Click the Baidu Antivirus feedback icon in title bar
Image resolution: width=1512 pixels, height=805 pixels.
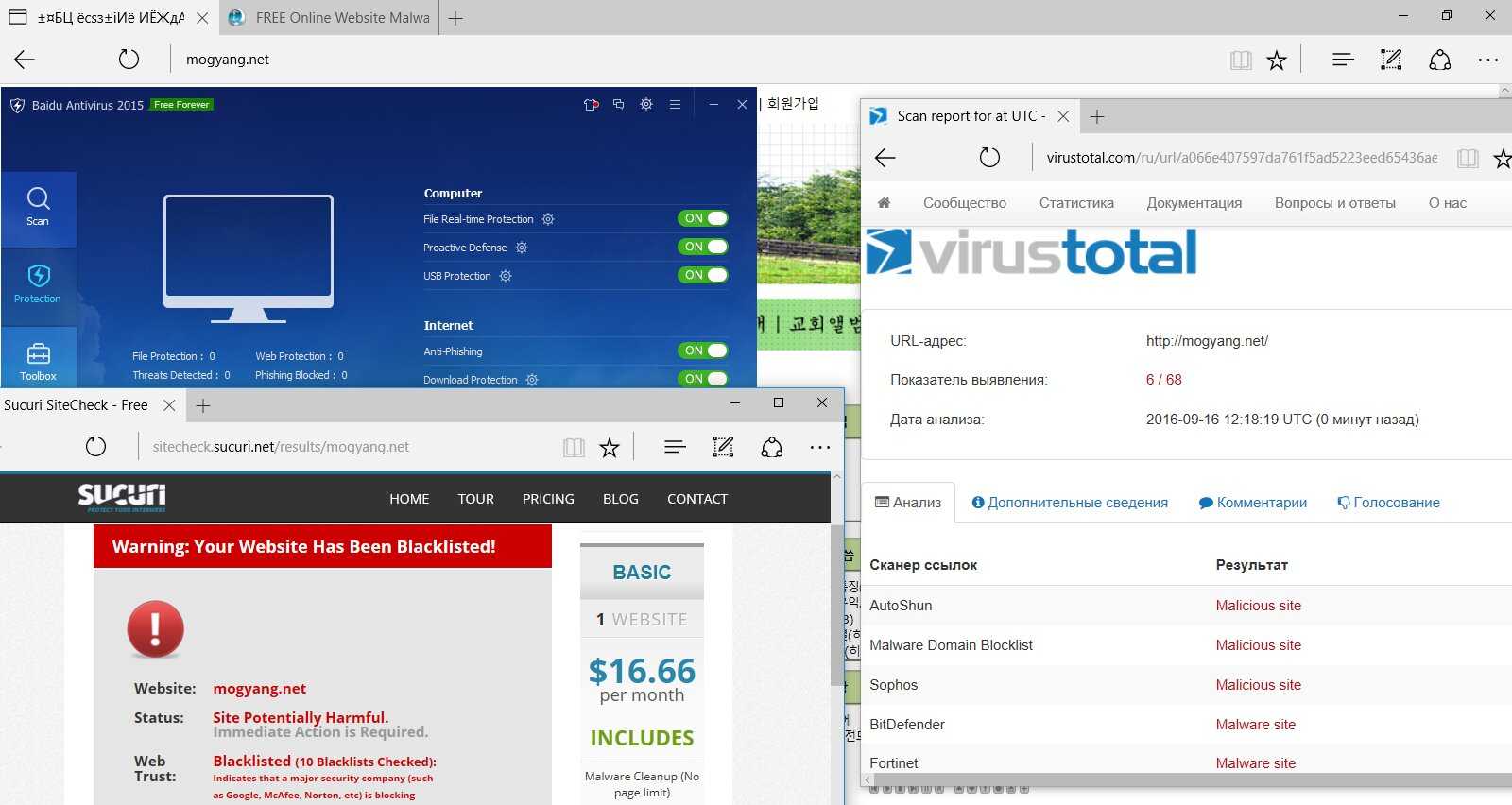(619, 104)
